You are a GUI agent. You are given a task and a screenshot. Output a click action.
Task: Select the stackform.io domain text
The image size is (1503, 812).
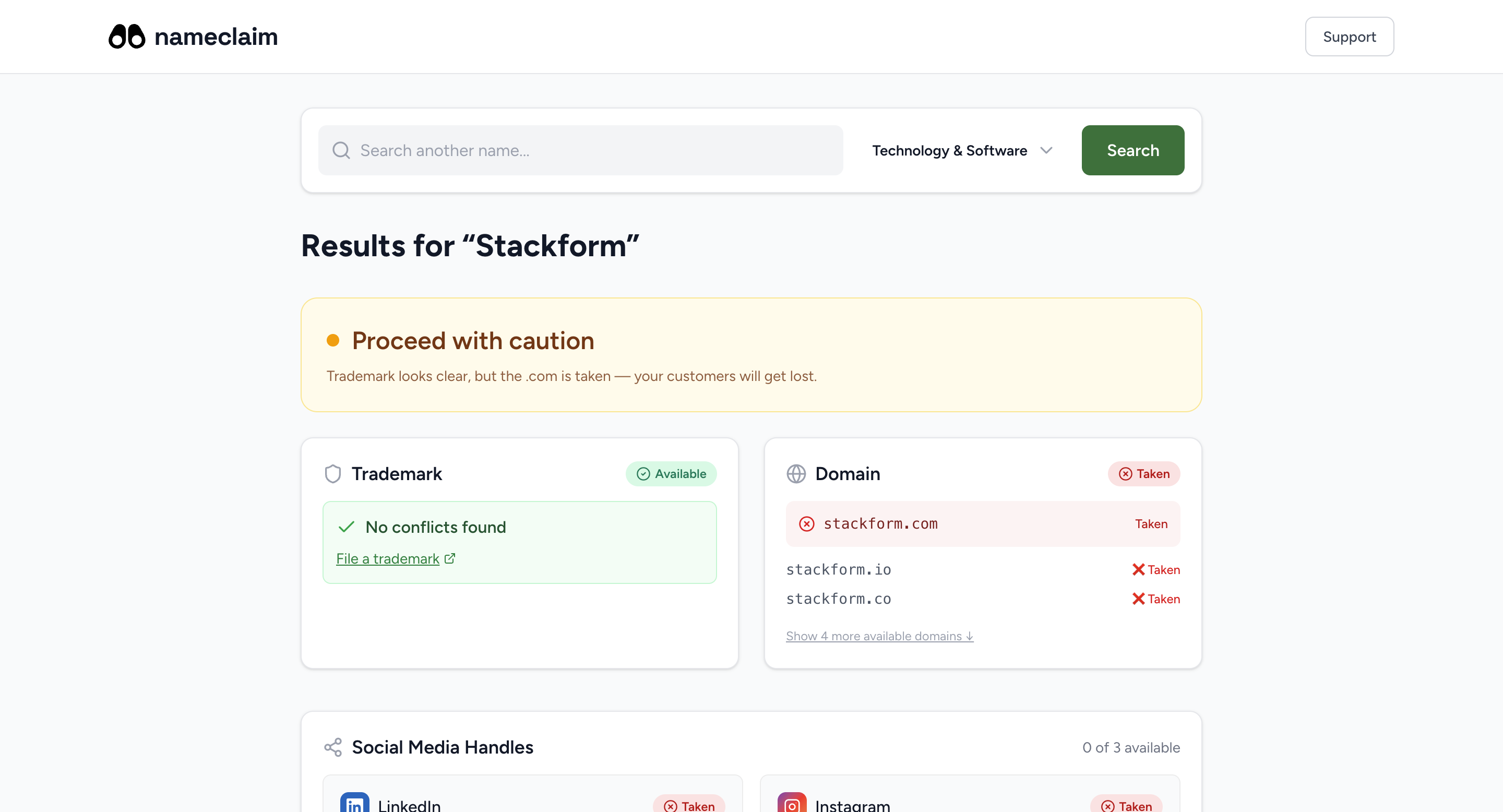point(839,569)
